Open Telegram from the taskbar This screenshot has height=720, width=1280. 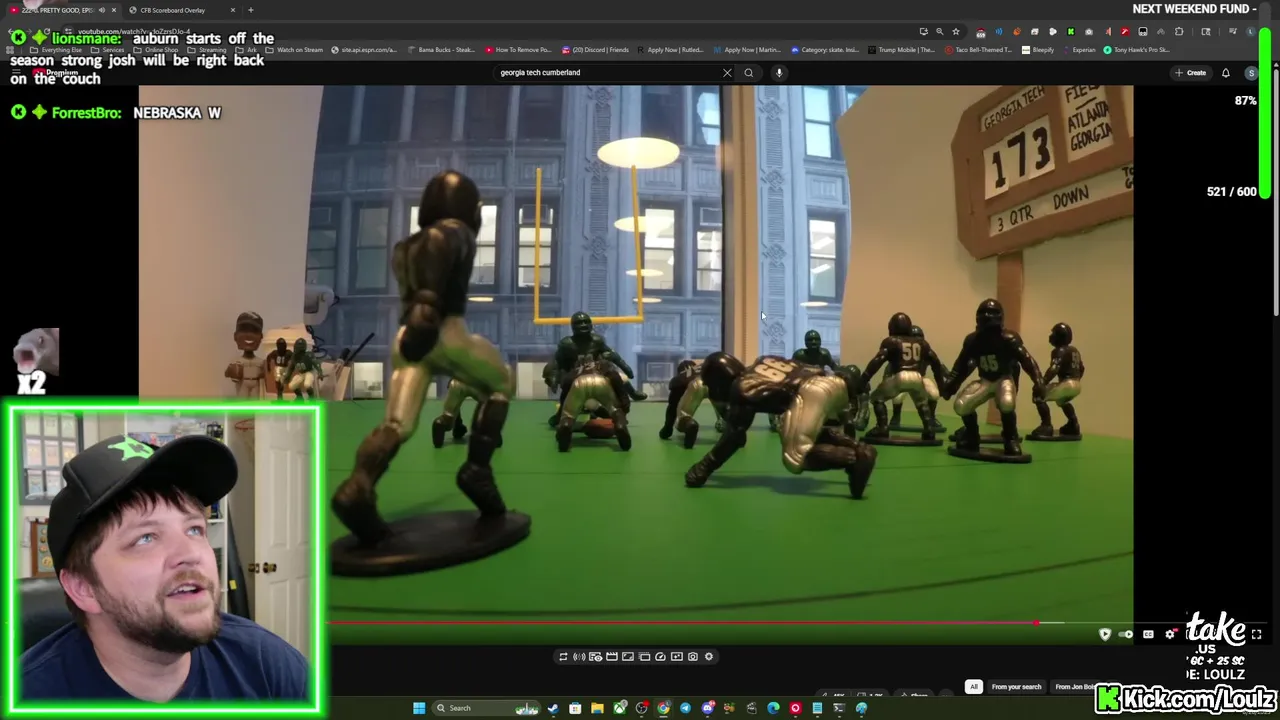click(x=685, y=708)
